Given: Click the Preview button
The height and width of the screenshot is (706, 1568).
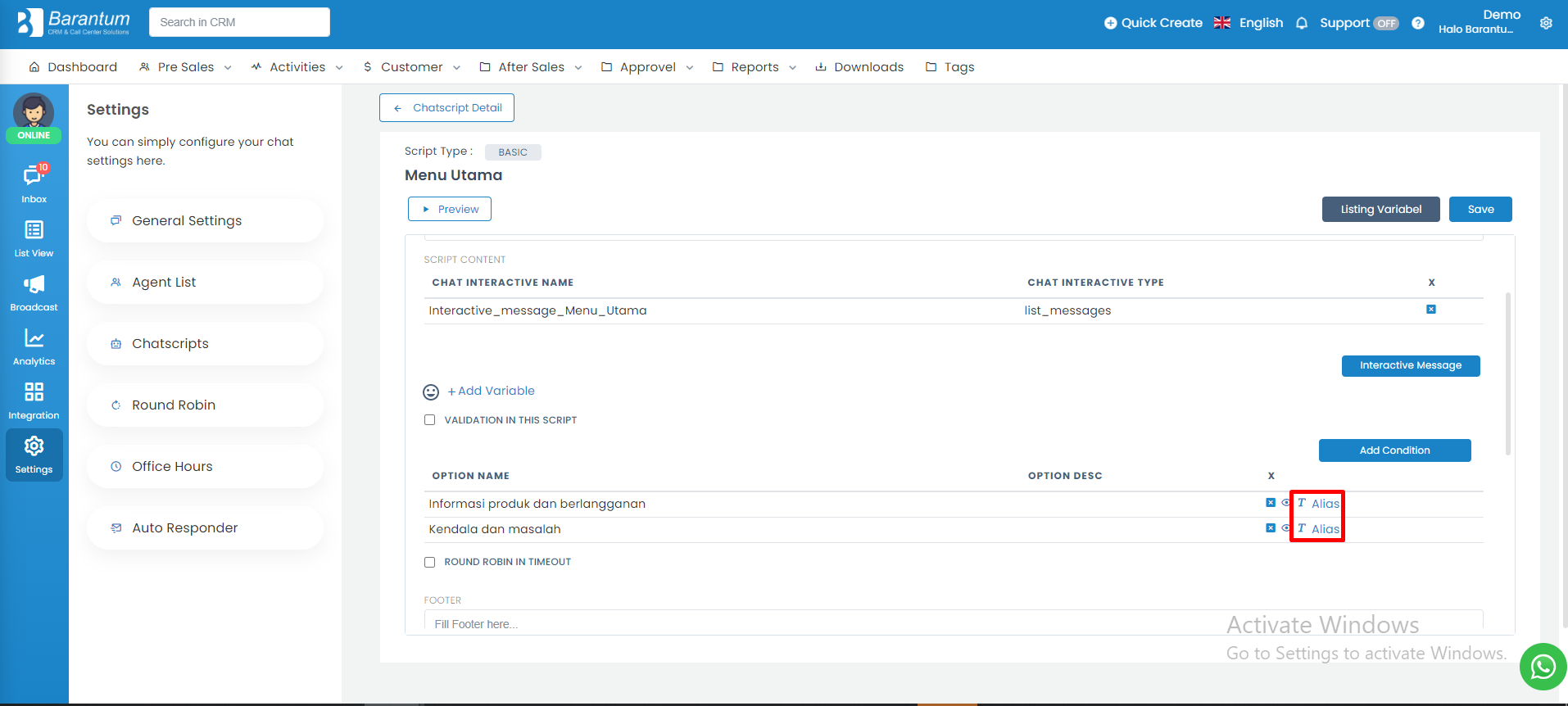Looking at the screenshot, I should click(x=450, y=209).
